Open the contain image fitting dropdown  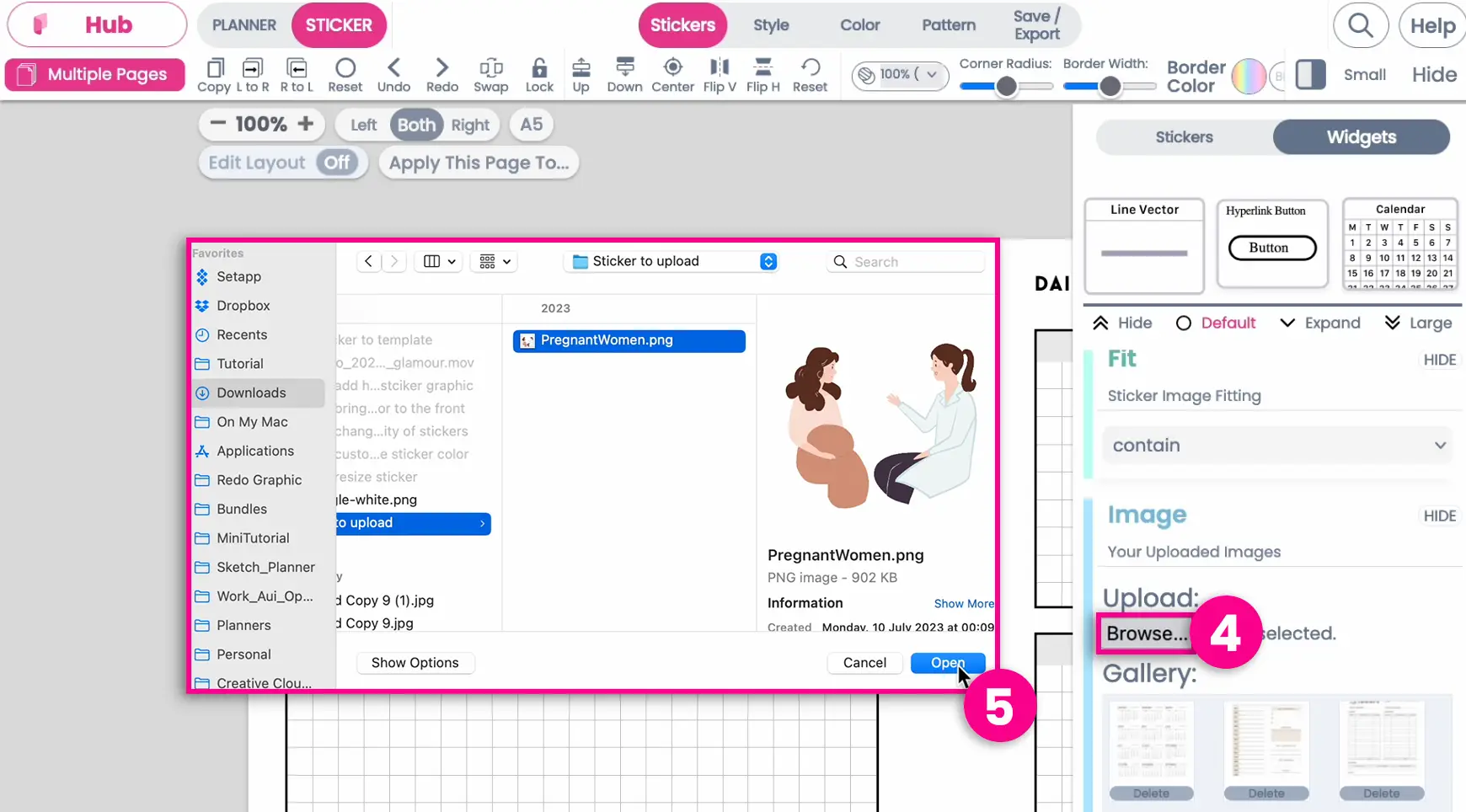(1277, 446)
